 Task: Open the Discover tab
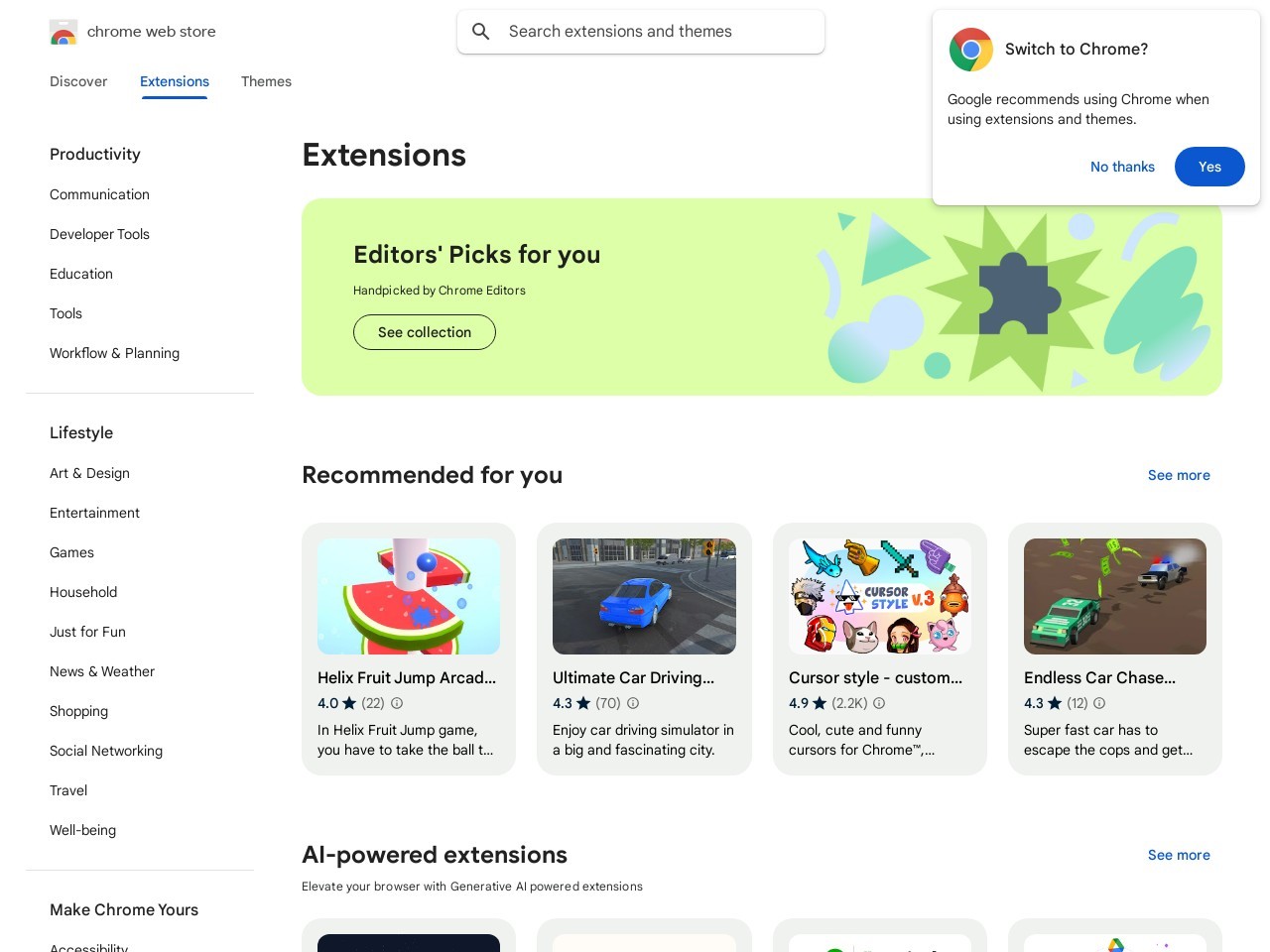click(78, 81)
